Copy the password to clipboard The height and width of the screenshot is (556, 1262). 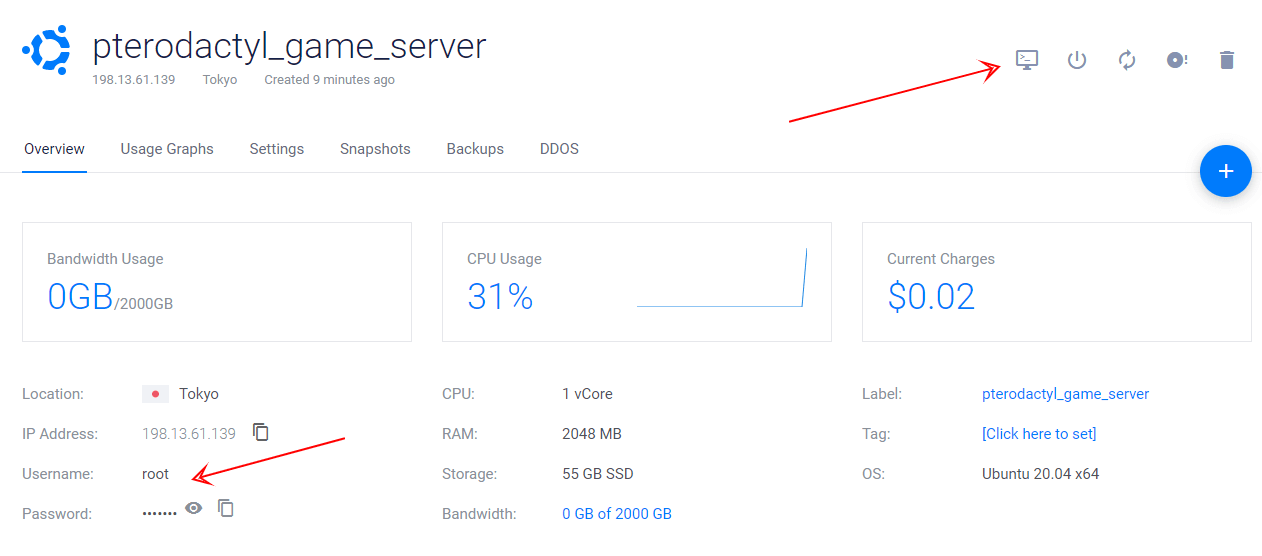tap(227, 509)
